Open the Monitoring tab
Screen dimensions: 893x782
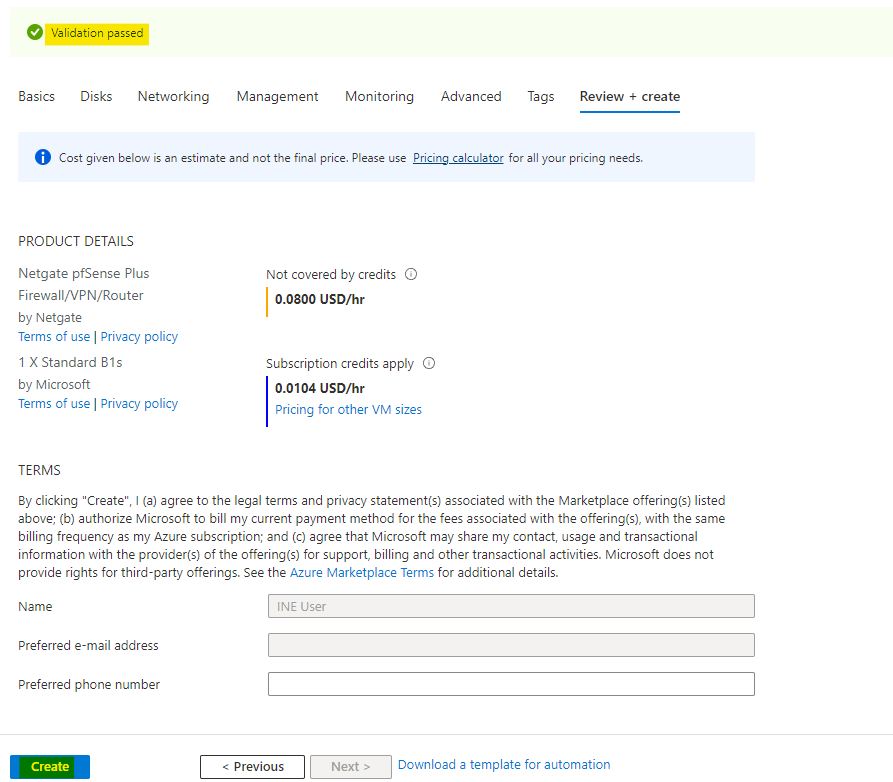pyautogui.click(x=379, y=97)
